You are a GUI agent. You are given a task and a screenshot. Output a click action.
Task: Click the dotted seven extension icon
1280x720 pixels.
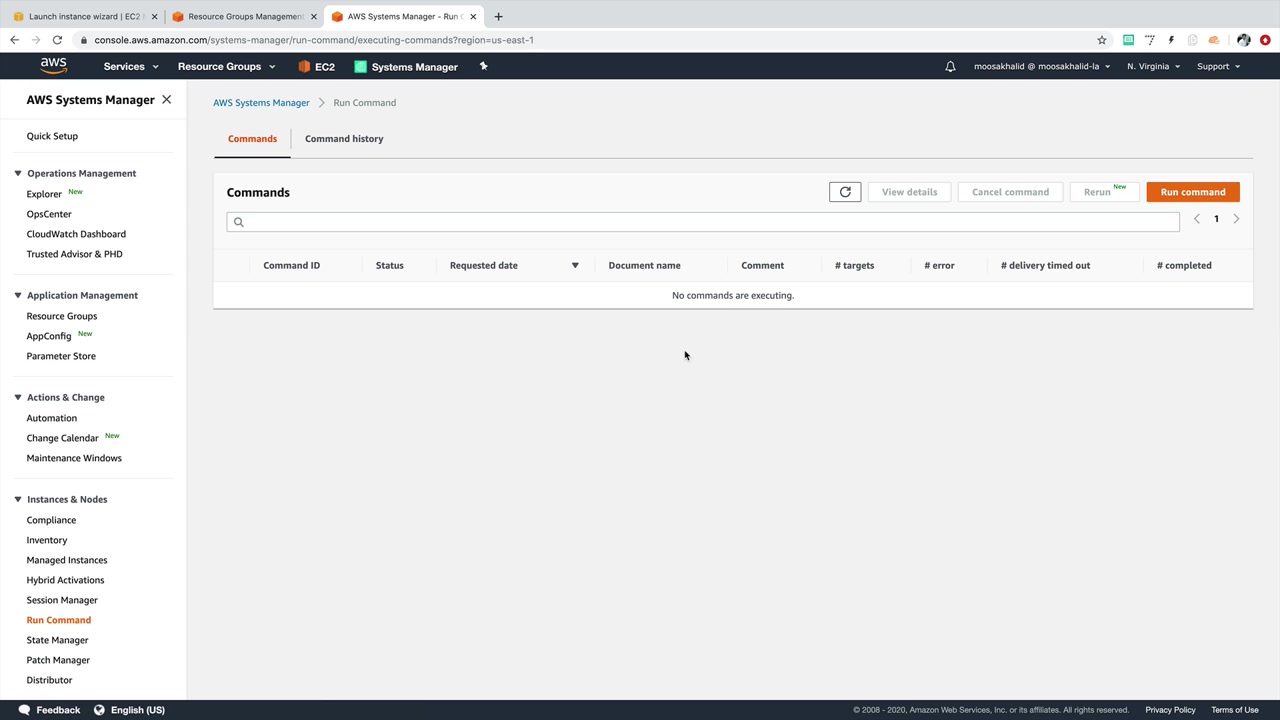[1150, 40]
